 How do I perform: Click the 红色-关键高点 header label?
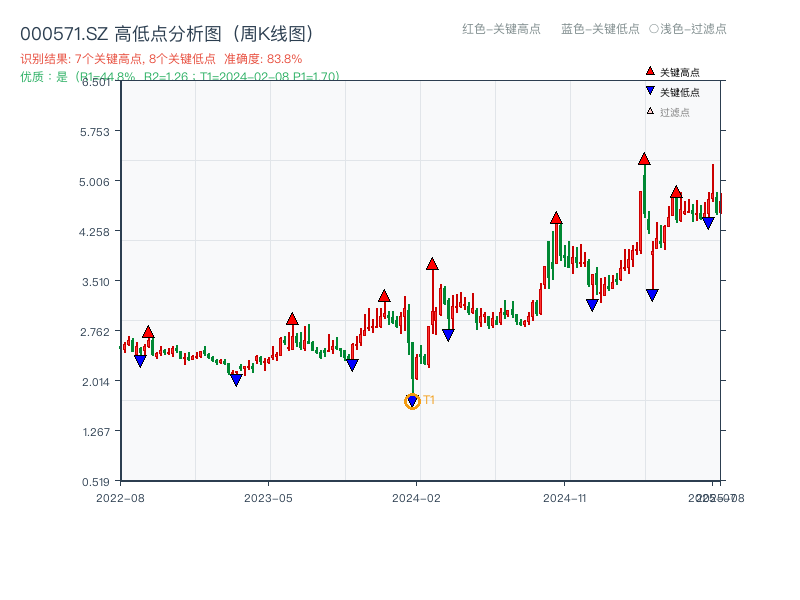(501, 29)
